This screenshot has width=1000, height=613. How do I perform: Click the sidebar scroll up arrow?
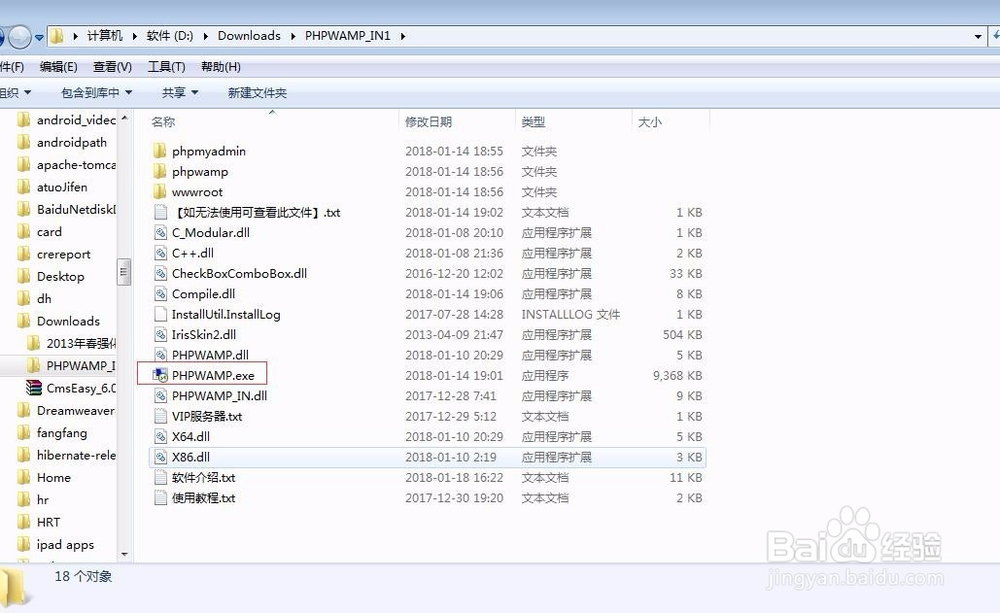coord(124,118)
